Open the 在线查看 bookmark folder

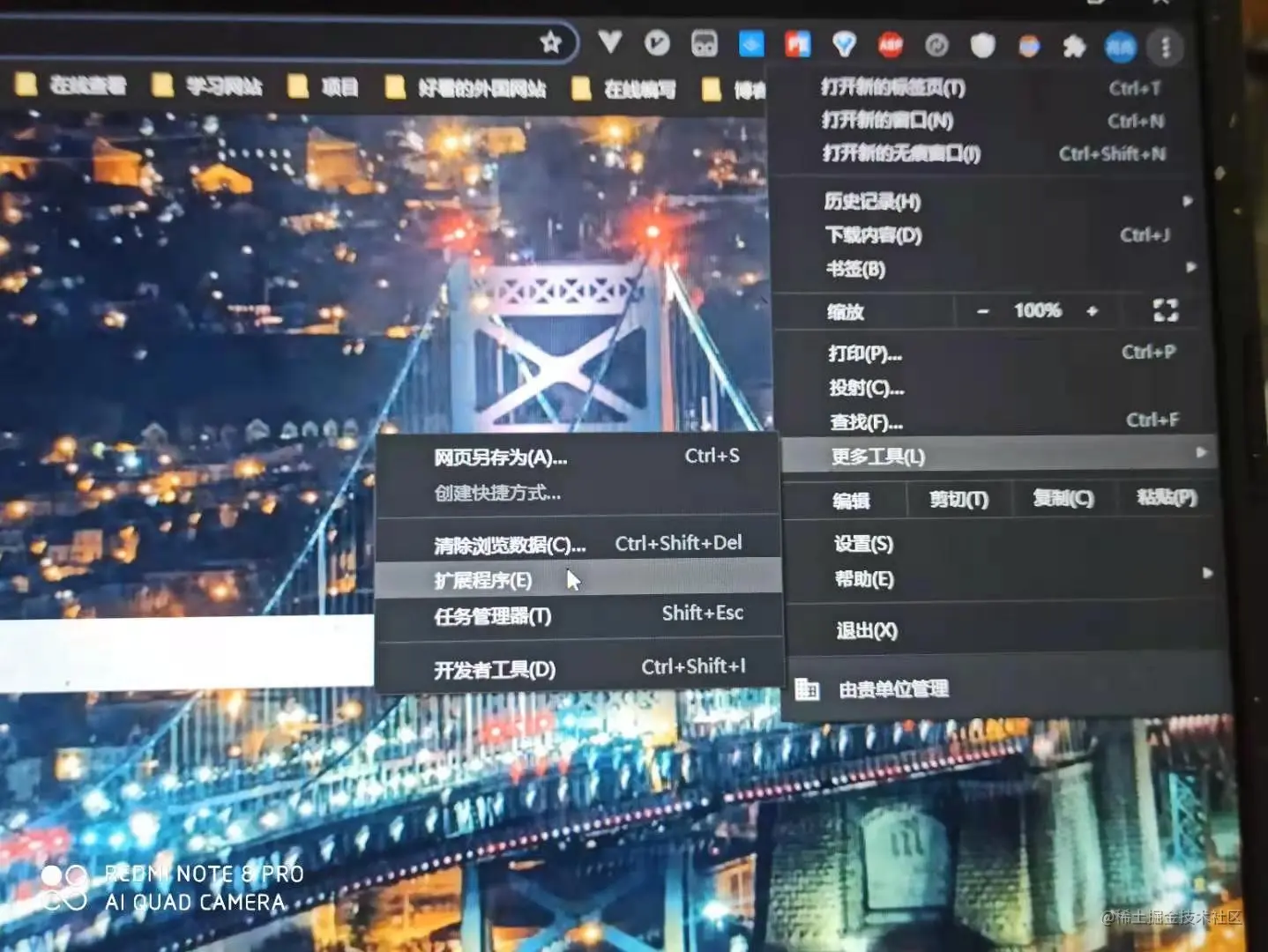pyautogui.click(x=72, y=86)
